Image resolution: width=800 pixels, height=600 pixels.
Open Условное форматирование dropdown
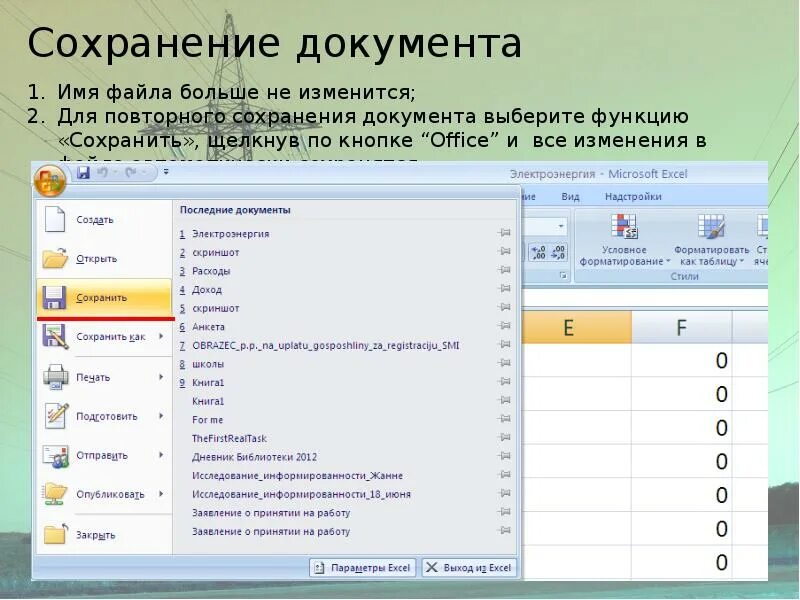(624, 240)
